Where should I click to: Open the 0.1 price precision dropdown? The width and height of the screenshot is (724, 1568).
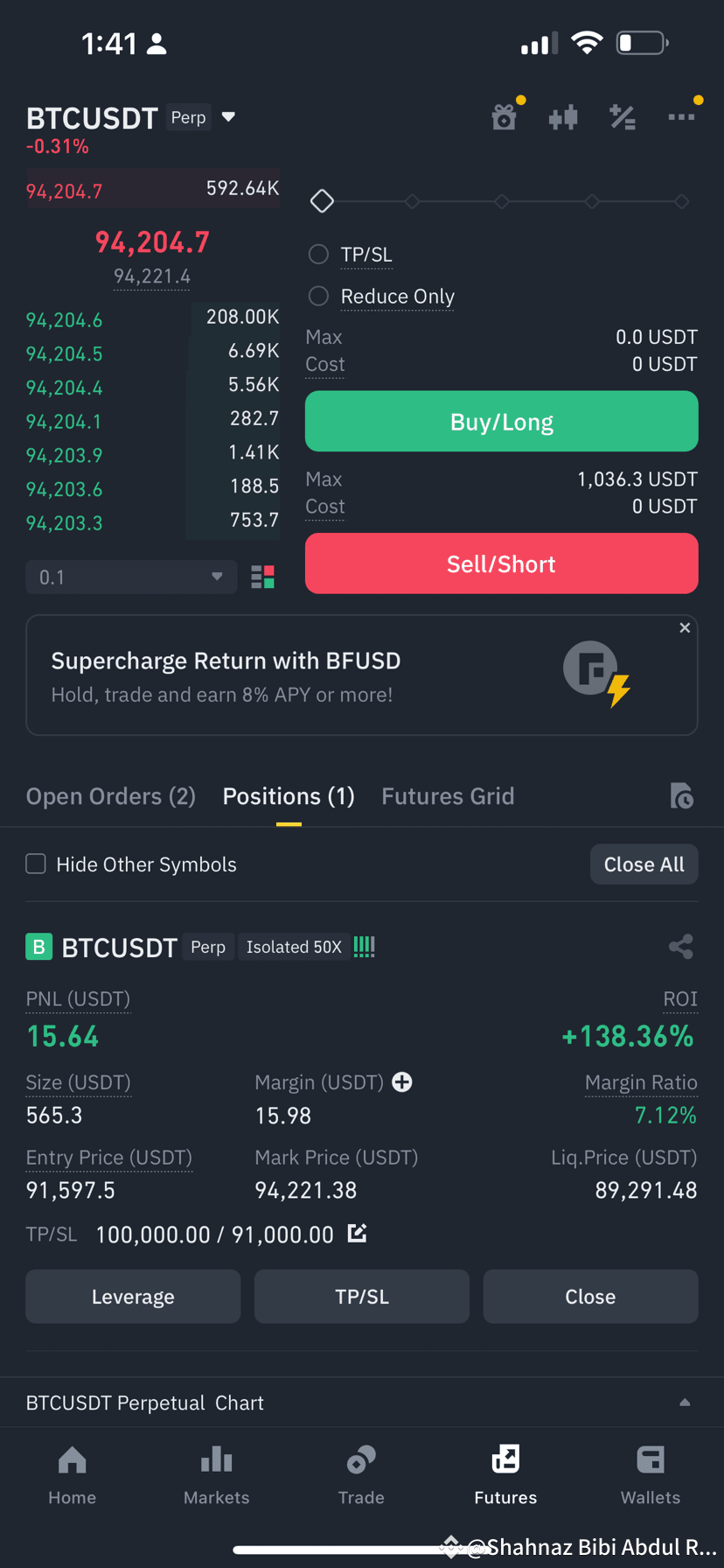[x=131, y=577]
